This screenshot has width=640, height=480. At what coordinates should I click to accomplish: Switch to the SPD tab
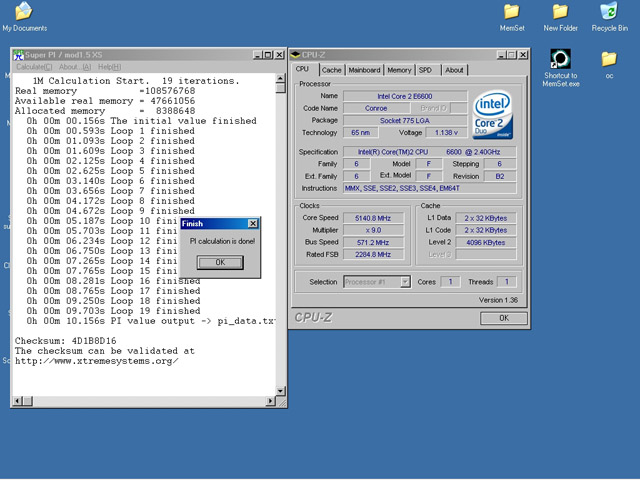click(426, 70)
